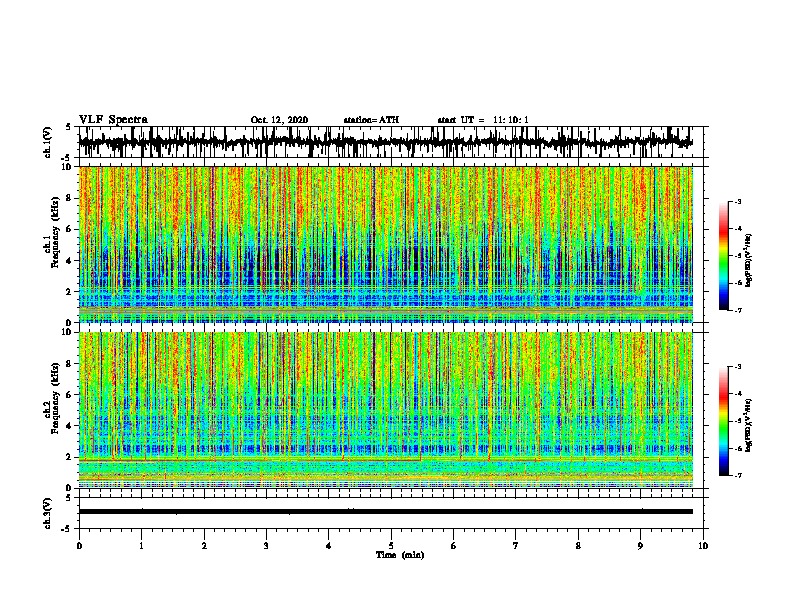Click the ch.2 colorbar log(PSD) unit label
This screenshot has height=612, width=792.
click(x=749, y=425)
